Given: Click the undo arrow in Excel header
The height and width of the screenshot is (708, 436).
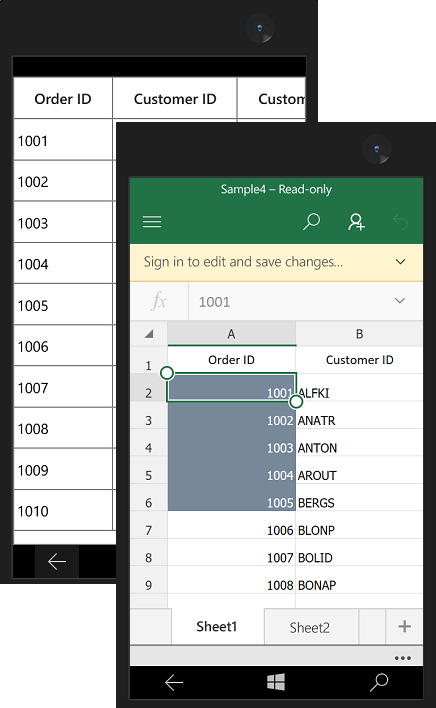Looking at the screenshot, I should pos(400,222).
